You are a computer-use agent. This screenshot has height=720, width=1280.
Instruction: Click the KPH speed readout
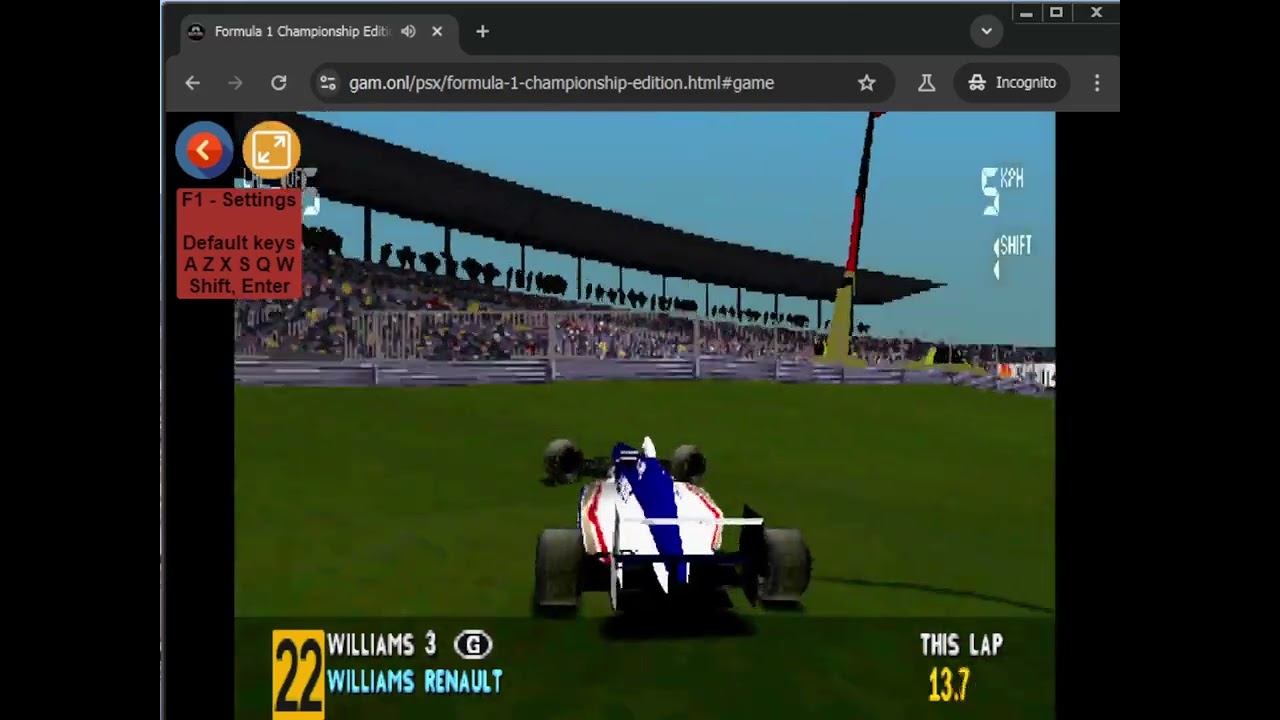[x=1001, y=190]
